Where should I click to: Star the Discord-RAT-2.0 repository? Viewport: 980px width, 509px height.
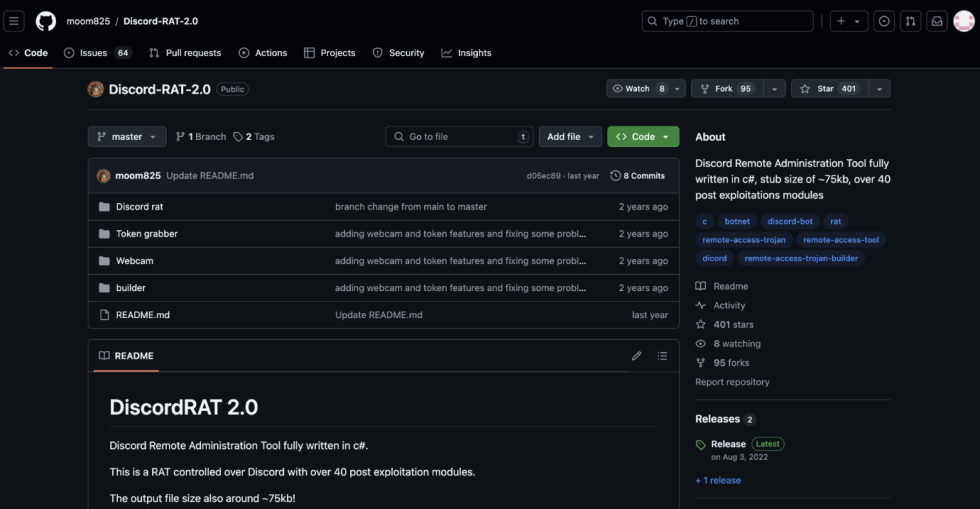(x=827, y=89)
